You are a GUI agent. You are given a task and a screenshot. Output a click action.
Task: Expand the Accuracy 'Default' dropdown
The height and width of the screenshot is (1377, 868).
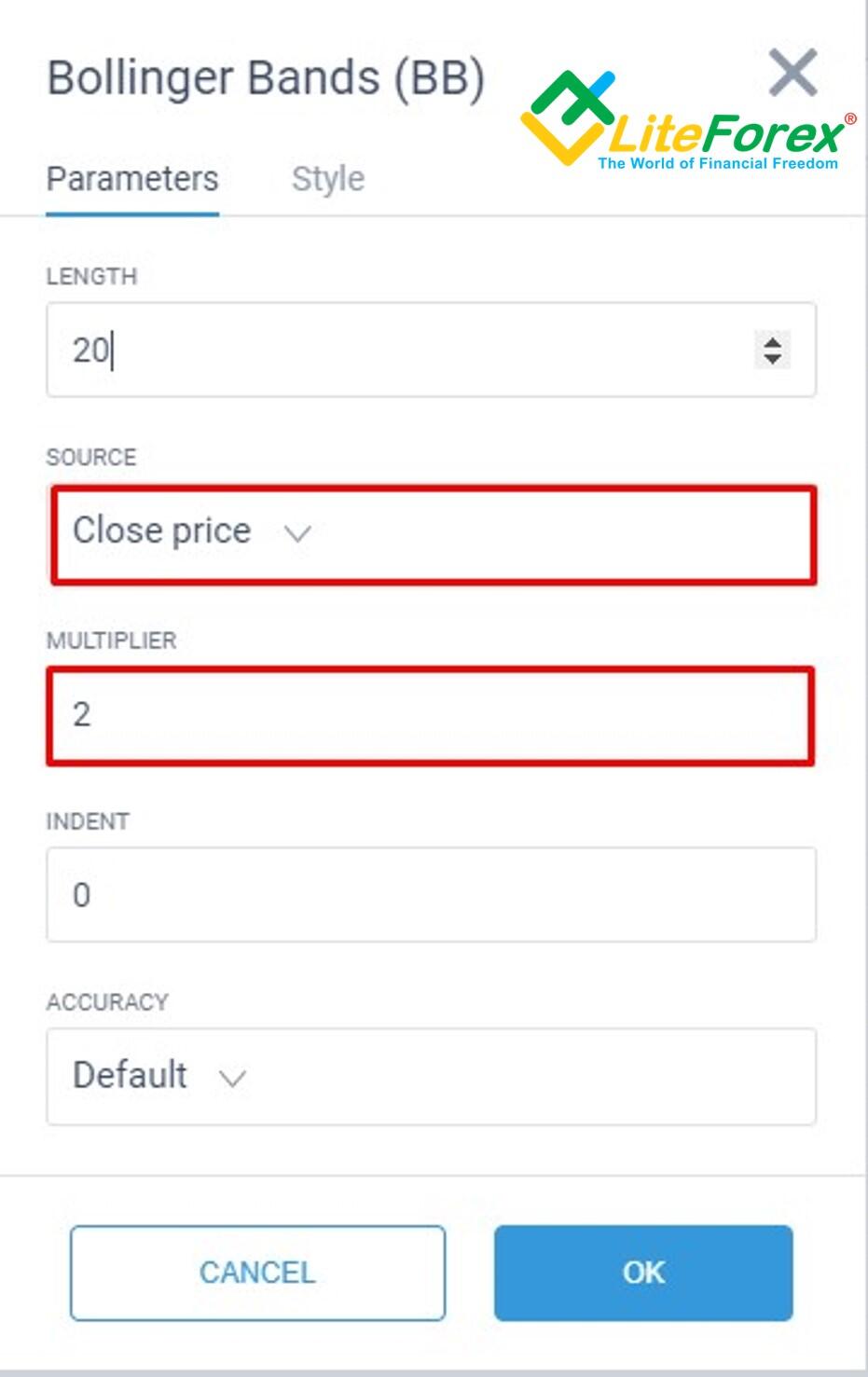(431, 1077)
